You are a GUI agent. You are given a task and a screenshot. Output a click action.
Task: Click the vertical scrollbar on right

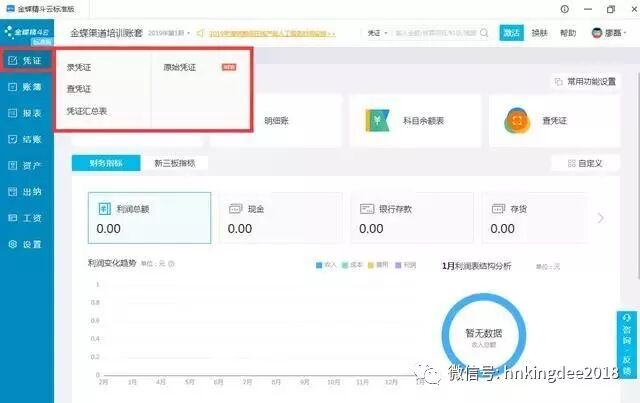point(638,176)
